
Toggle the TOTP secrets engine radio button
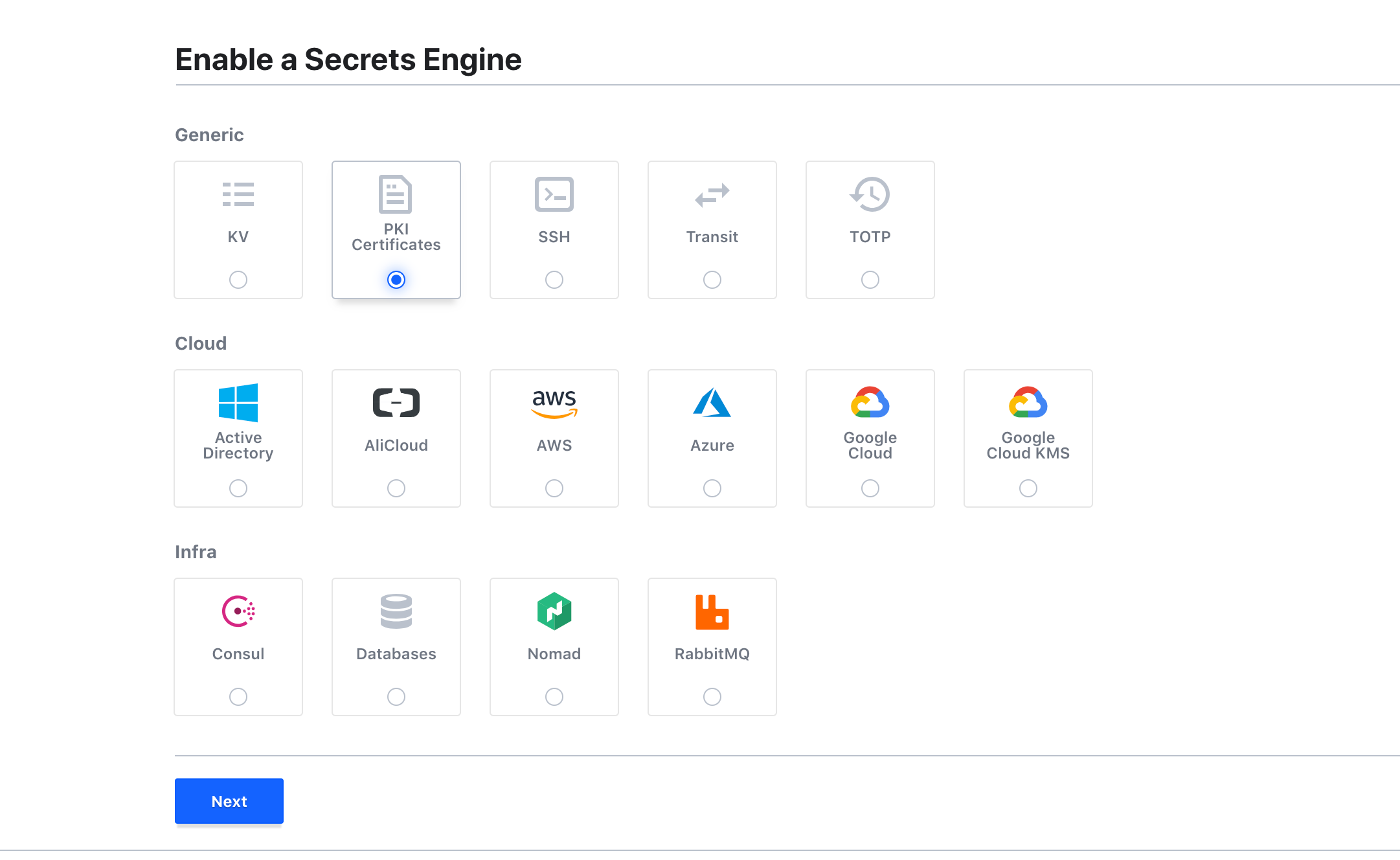point(869,279)
